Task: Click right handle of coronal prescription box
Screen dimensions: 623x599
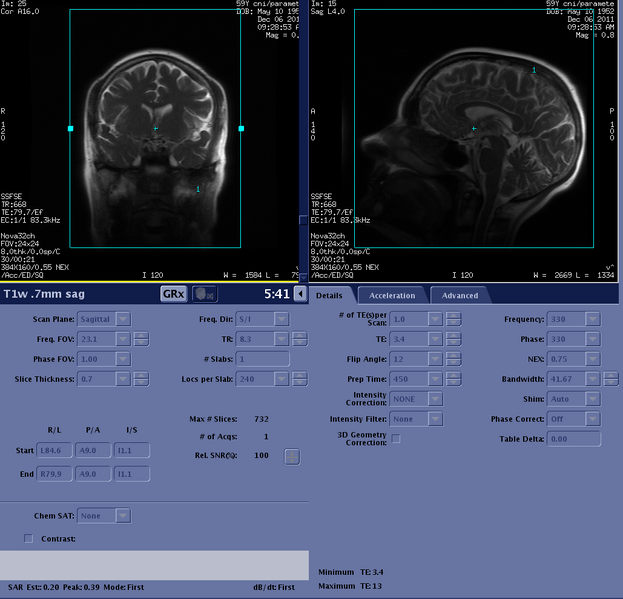Action: point(241,128)
